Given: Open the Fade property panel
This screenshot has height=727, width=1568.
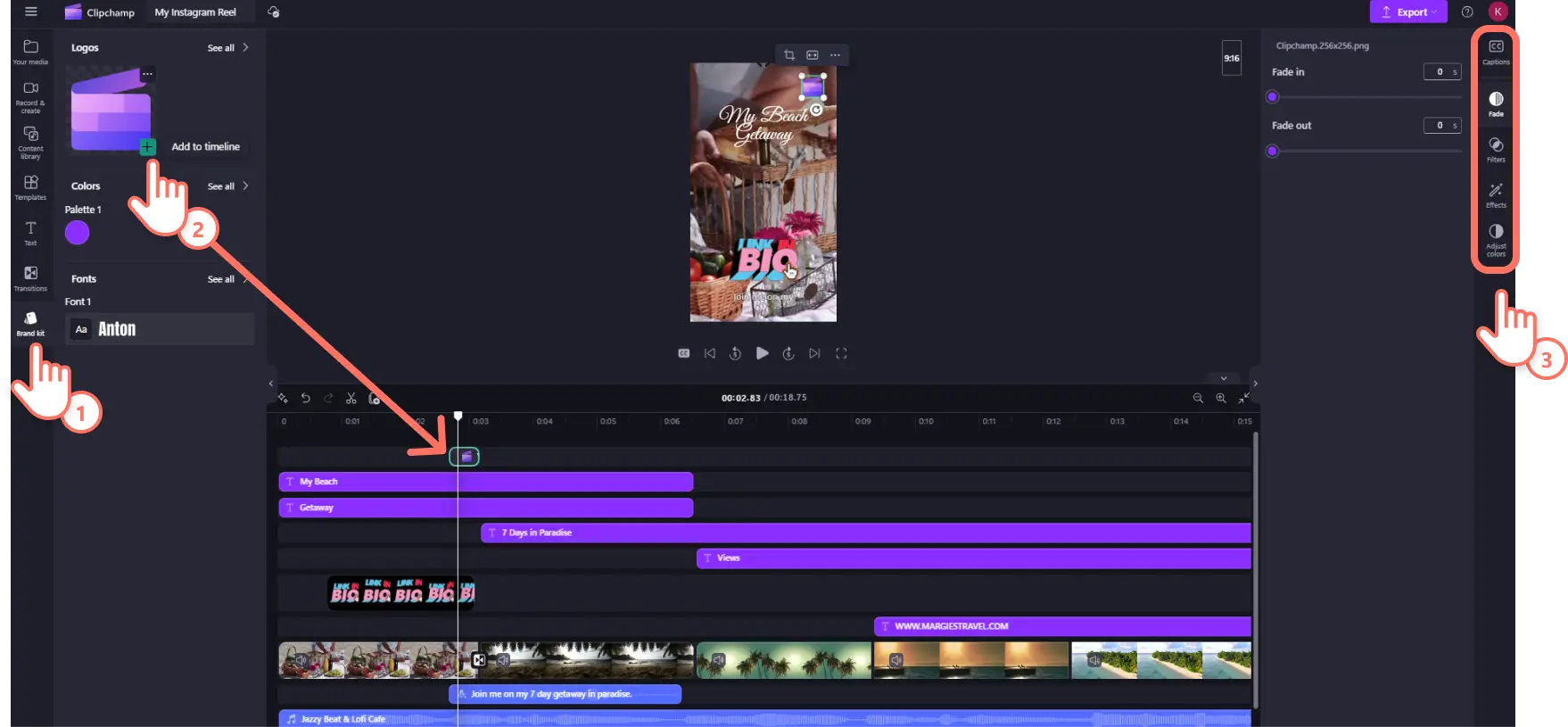Looking at the screenshot, I should (x=1497, y=103).
